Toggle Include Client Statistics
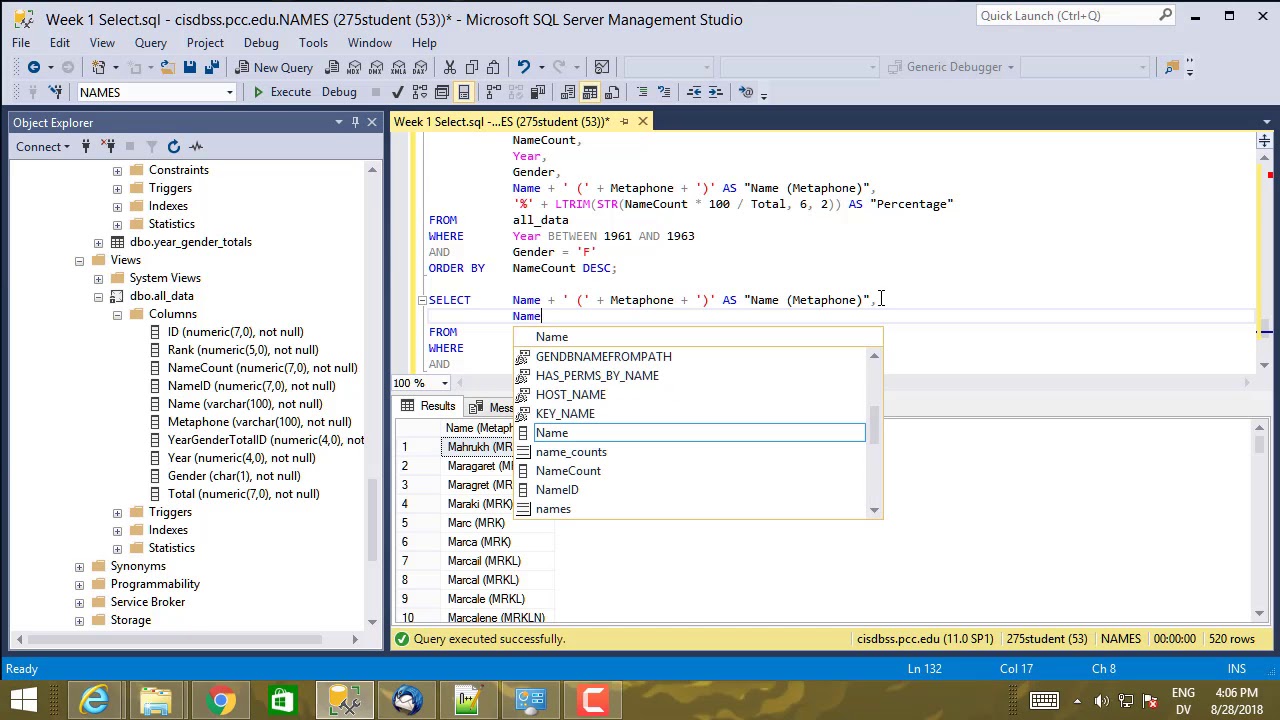Viewport: 1280px width, 720px height. coord(537,92)
